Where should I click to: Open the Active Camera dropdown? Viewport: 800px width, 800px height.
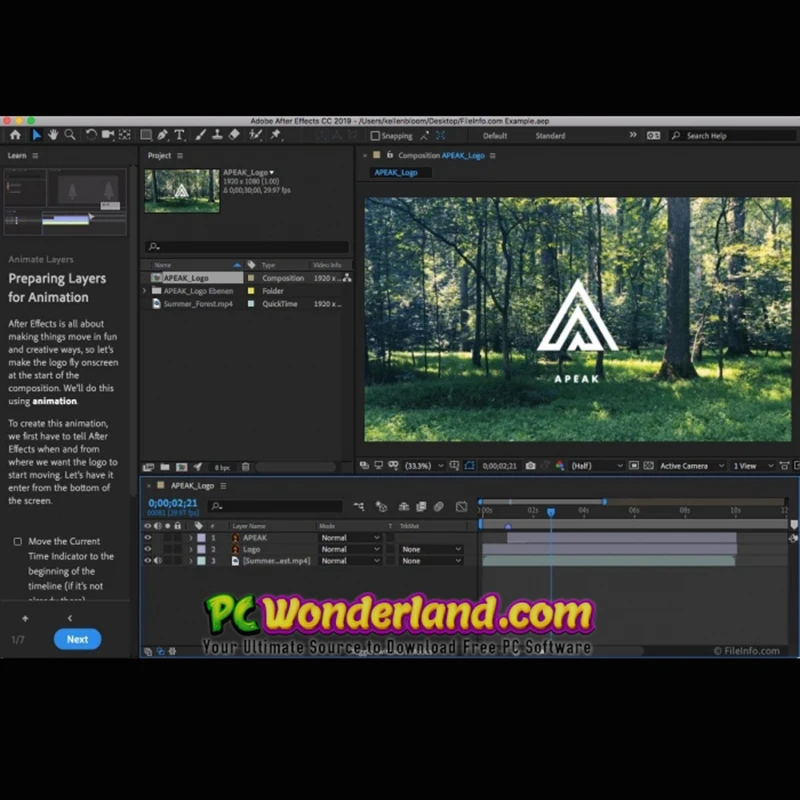click(692, 466)
